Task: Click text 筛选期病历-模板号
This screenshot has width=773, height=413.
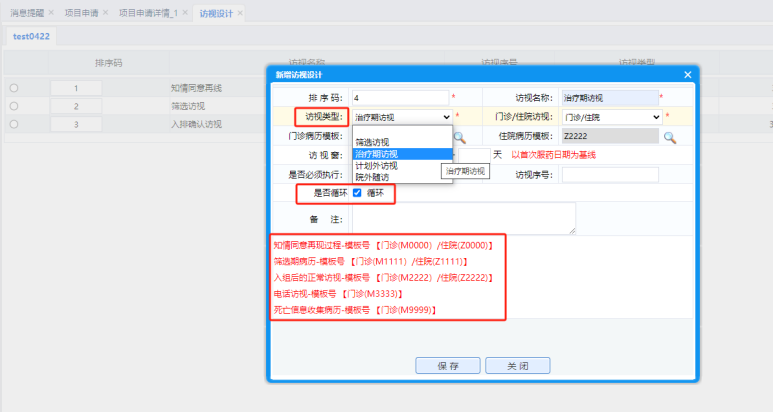Action: point(309,261)
